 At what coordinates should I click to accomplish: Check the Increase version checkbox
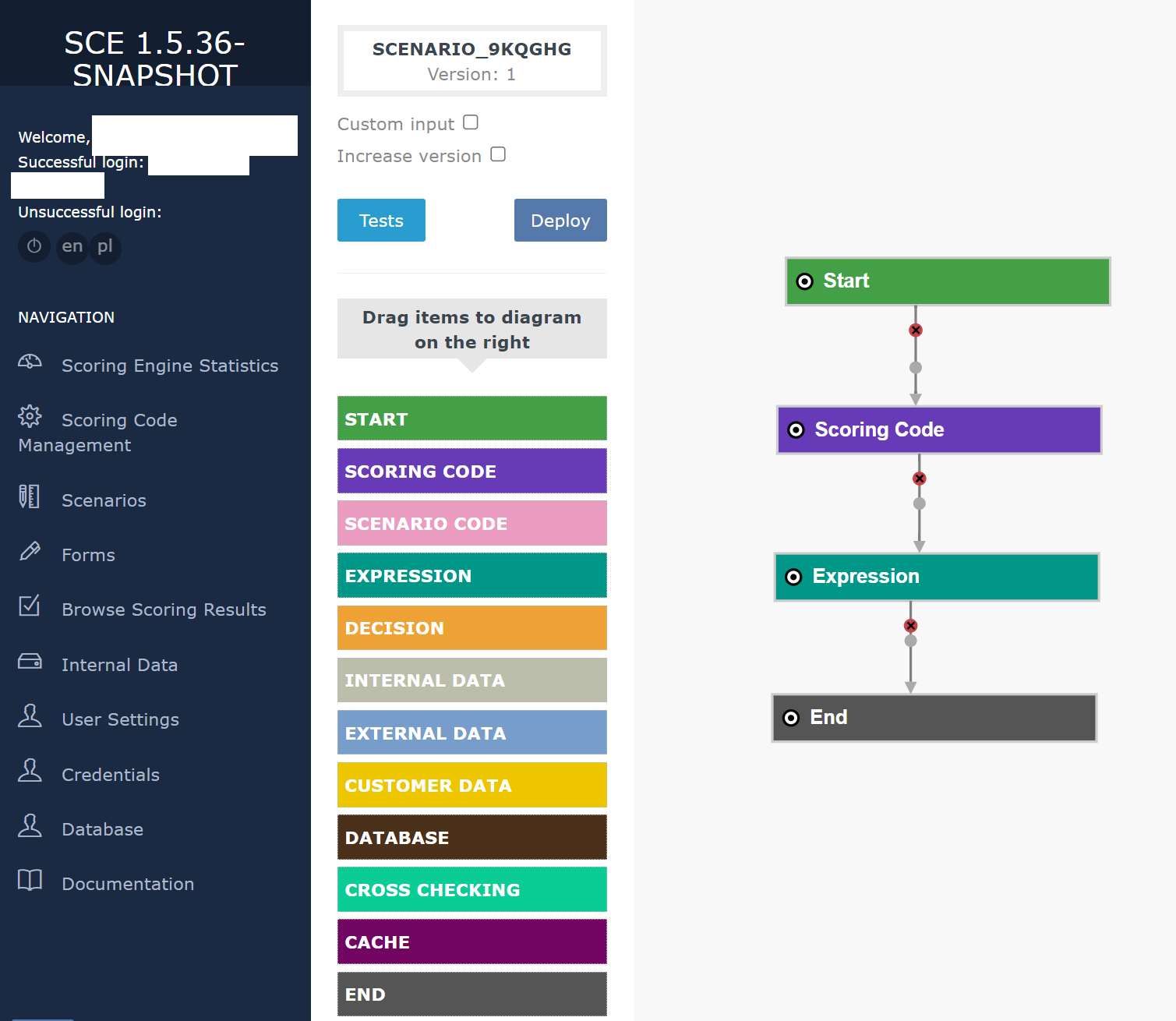498,154
